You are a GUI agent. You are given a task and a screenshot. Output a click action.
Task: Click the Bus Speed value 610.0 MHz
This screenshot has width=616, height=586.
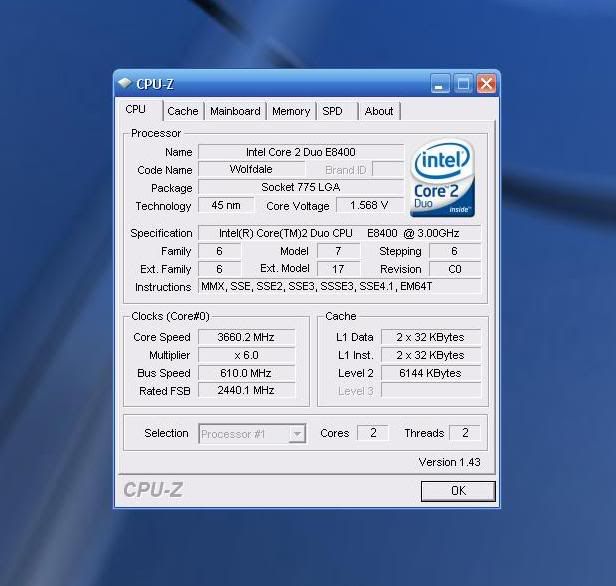click(246, 373)
